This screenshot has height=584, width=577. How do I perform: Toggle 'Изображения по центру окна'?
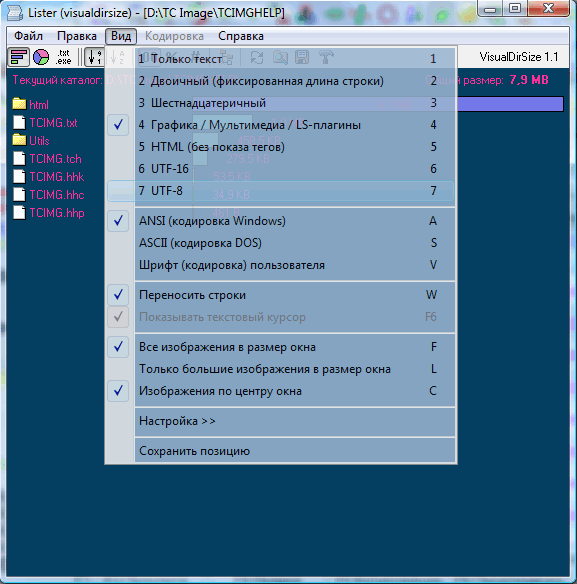[281, 391]
